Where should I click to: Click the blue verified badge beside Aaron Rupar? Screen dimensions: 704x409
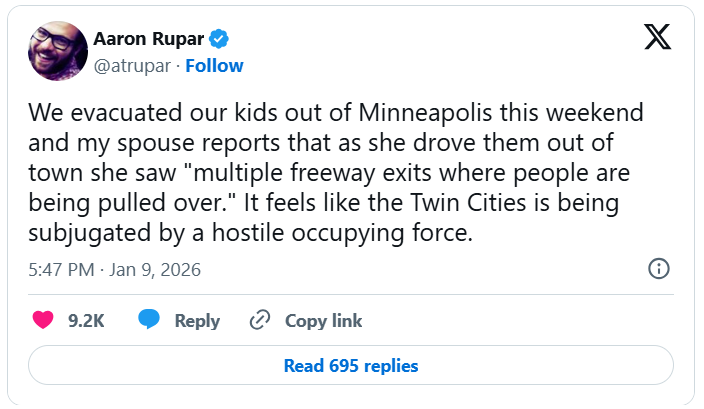[219, 39]
